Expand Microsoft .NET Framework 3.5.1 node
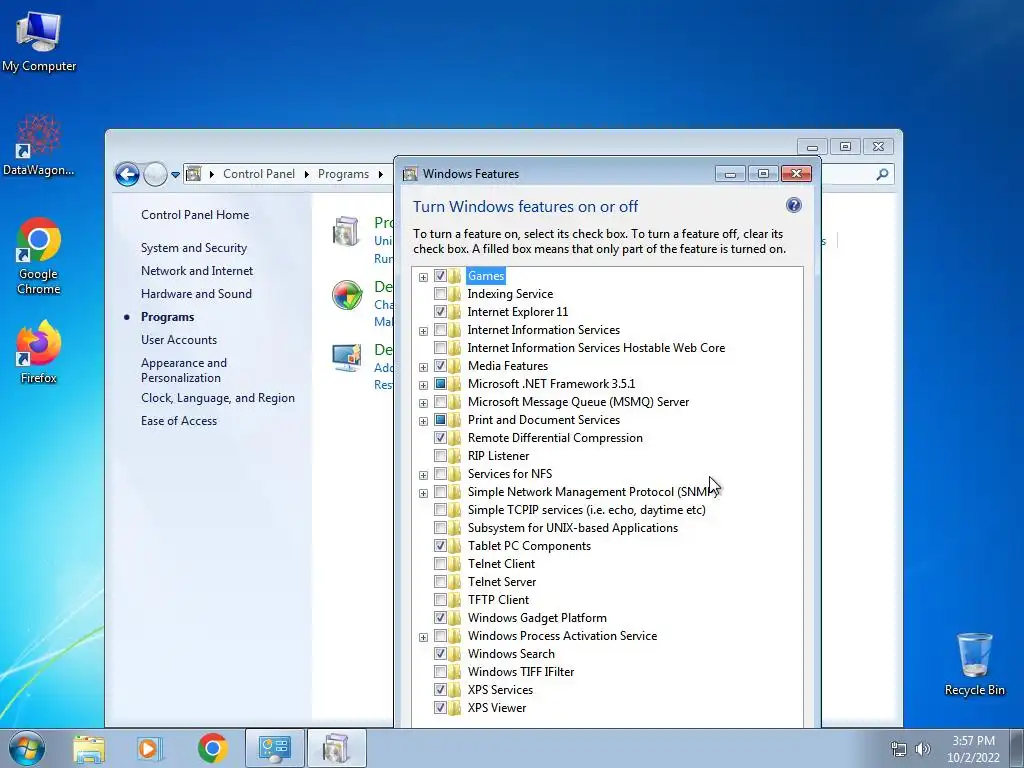The height and width of the screenshot is (768, 1024). coord(423,385)
